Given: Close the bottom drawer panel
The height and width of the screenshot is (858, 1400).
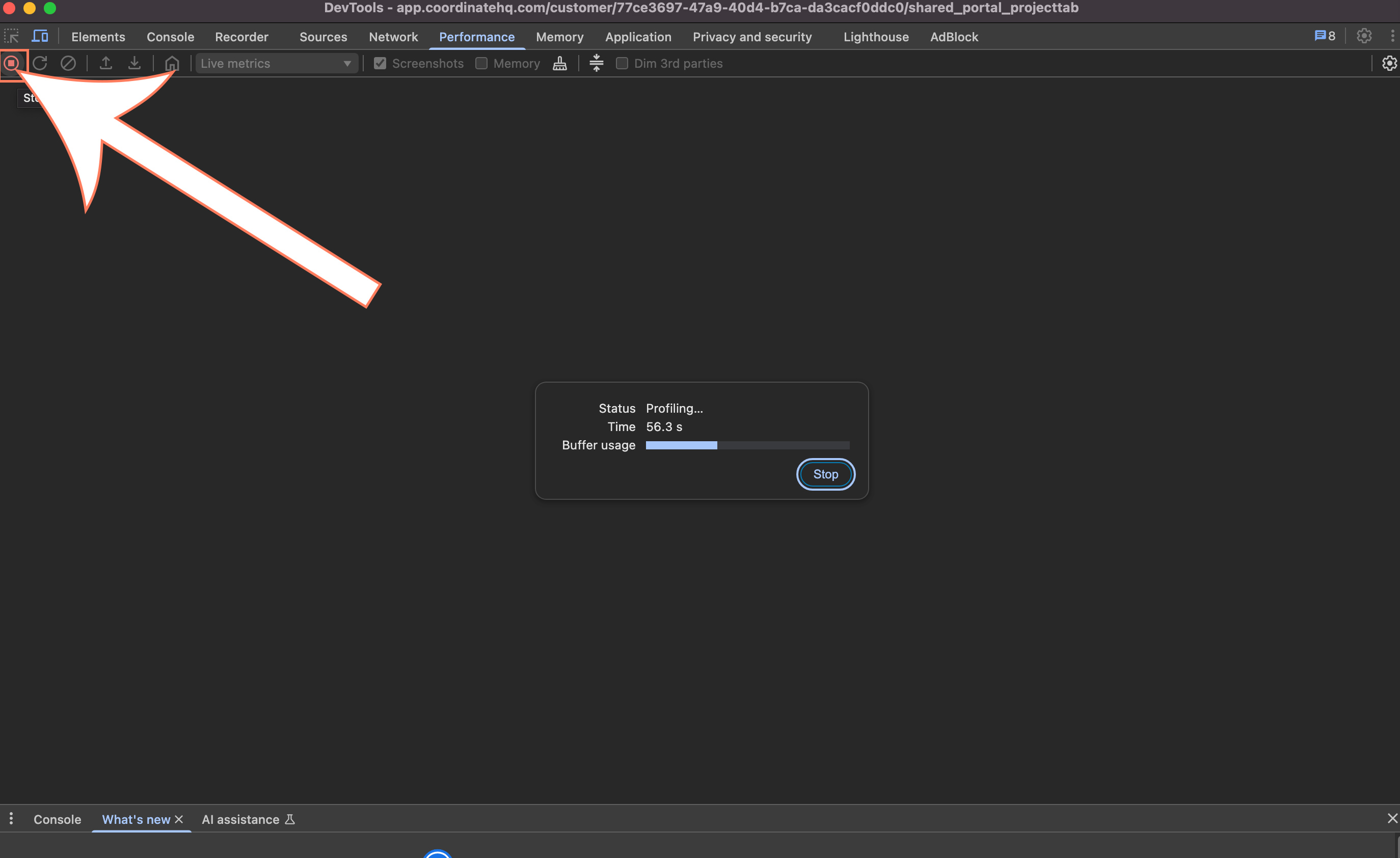Looking at the screenshot, I should (x=1392, y=818).
